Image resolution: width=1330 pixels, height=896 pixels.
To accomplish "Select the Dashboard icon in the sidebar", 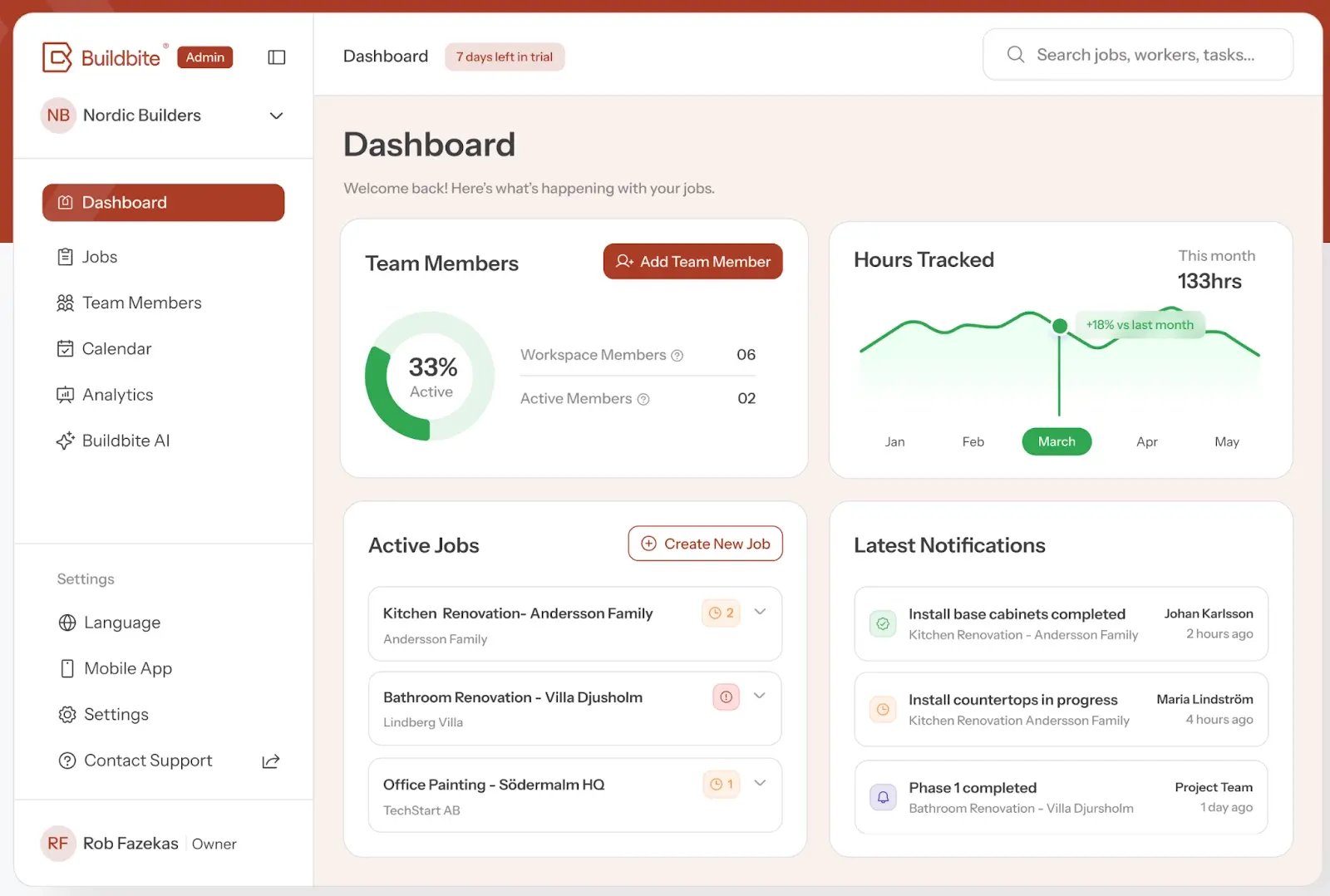I will coord(66,202).
